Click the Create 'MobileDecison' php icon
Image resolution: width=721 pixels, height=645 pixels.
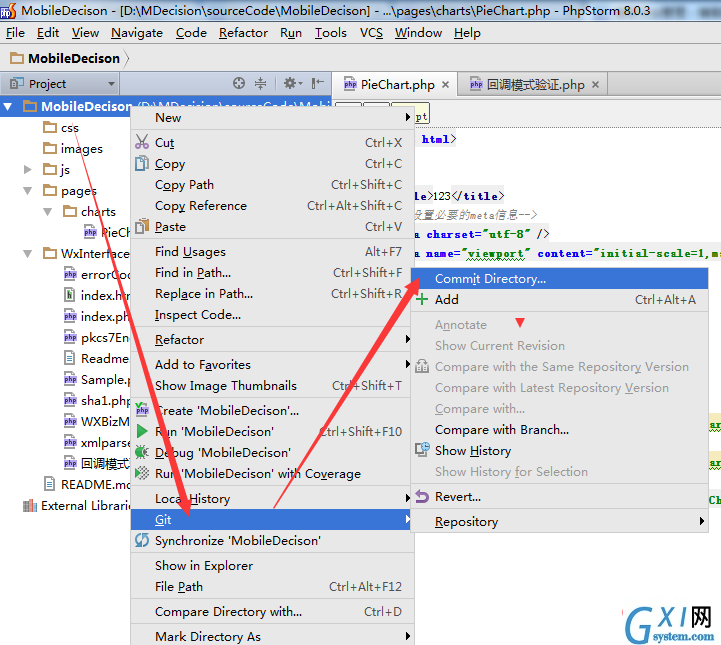click(142, 409)
